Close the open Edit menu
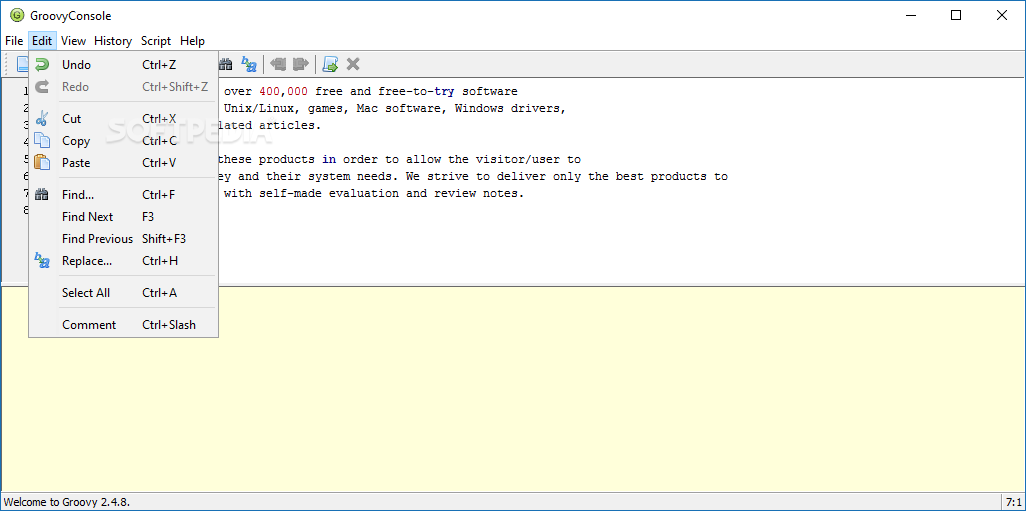 point(42,41)
